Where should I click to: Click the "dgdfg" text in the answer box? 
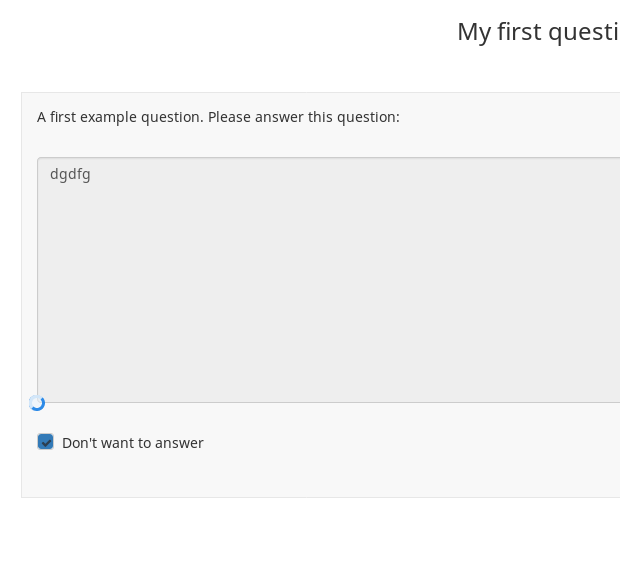(70, 174)
